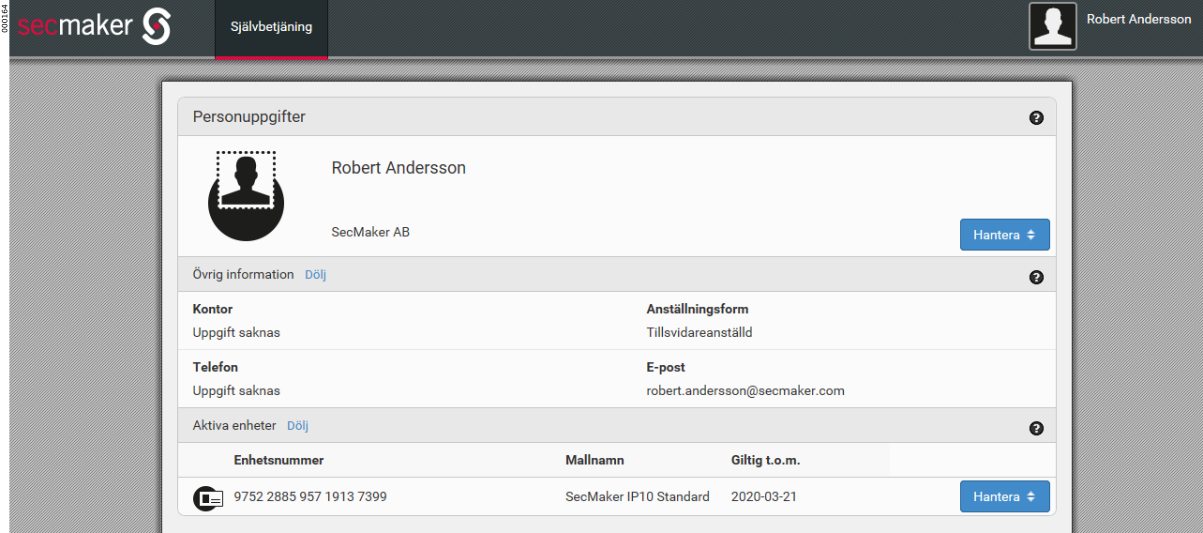Viewport: 1203px width, 533px height.
Task: Expand the Hantera dropdown for device
Action: 1004,497
